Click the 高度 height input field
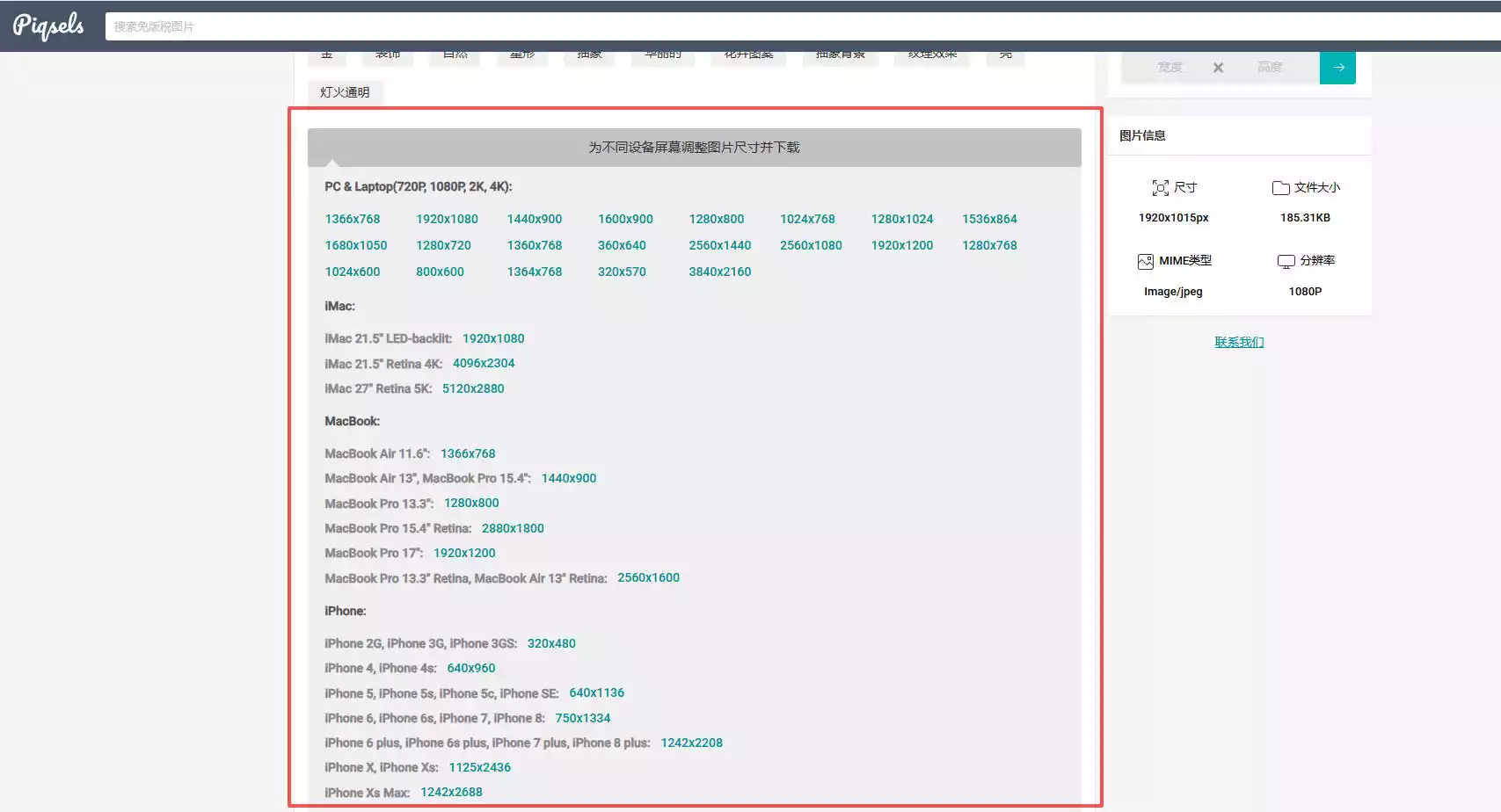 1269,68
